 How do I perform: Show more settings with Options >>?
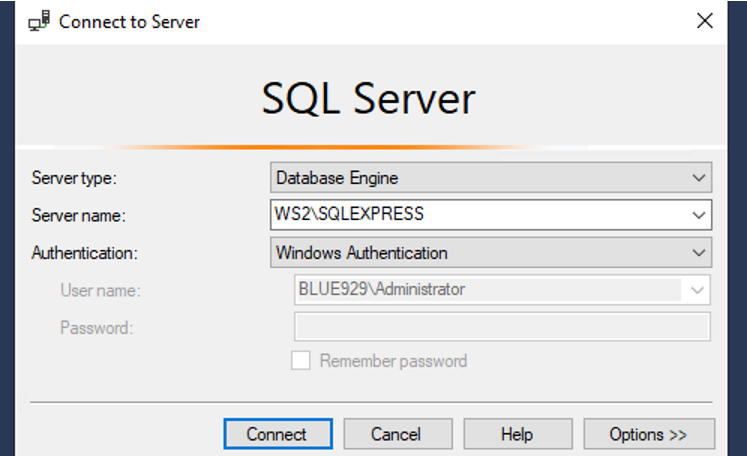pos(649,434)
